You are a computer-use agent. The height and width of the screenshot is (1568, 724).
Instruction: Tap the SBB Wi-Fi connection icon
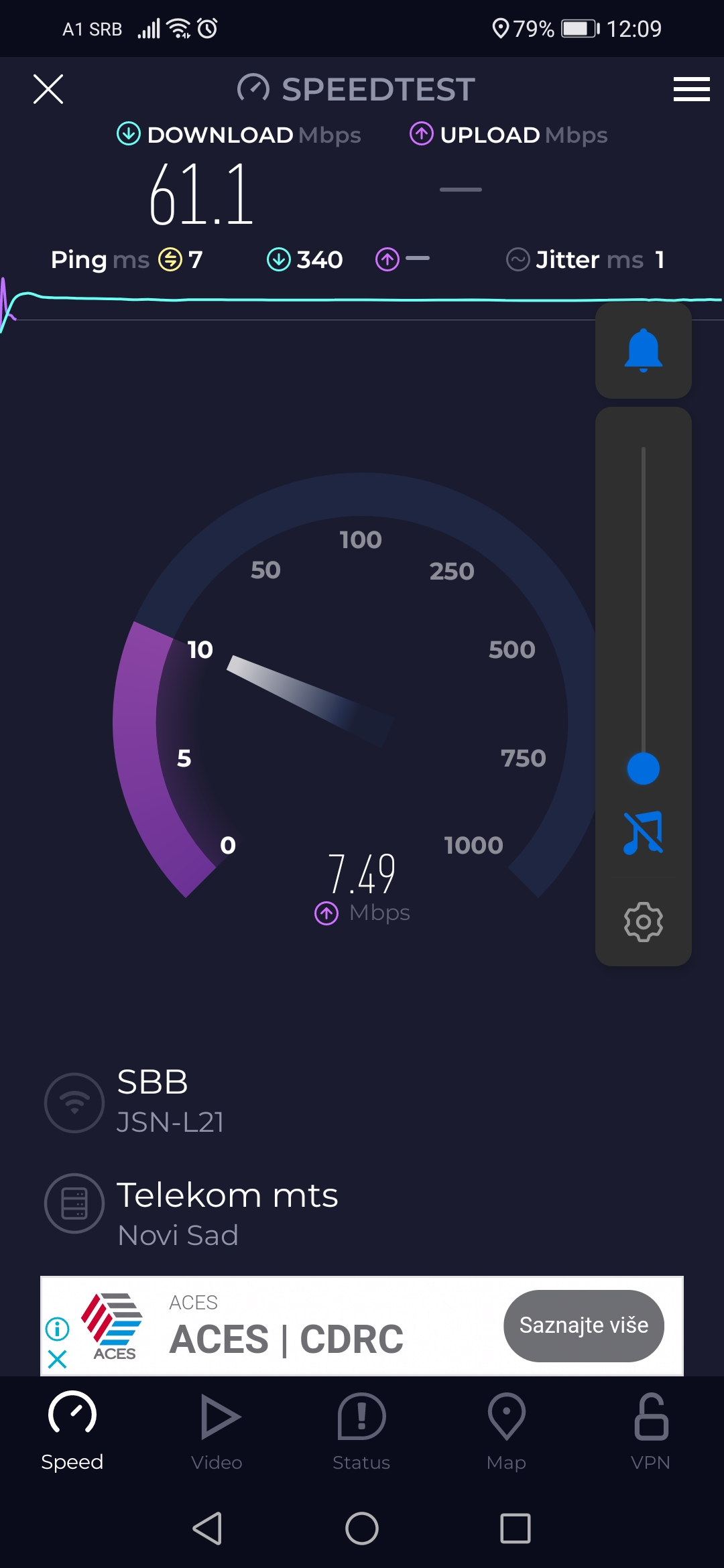point(74,1103)
